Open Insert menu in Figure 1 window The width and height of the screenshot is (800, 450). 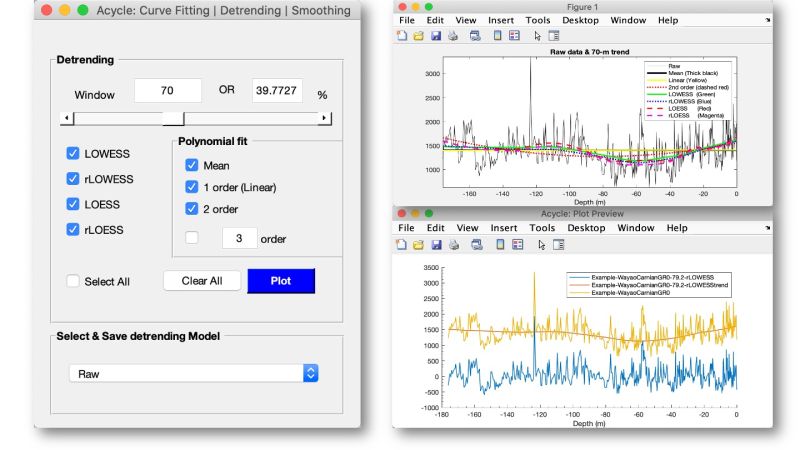point(501,20)
